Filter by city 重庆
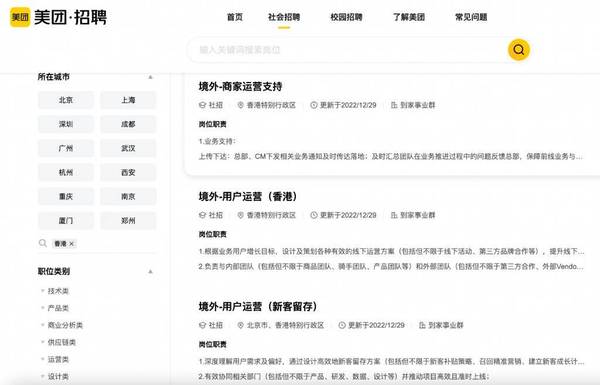The image size is (600, 385). 65,196
